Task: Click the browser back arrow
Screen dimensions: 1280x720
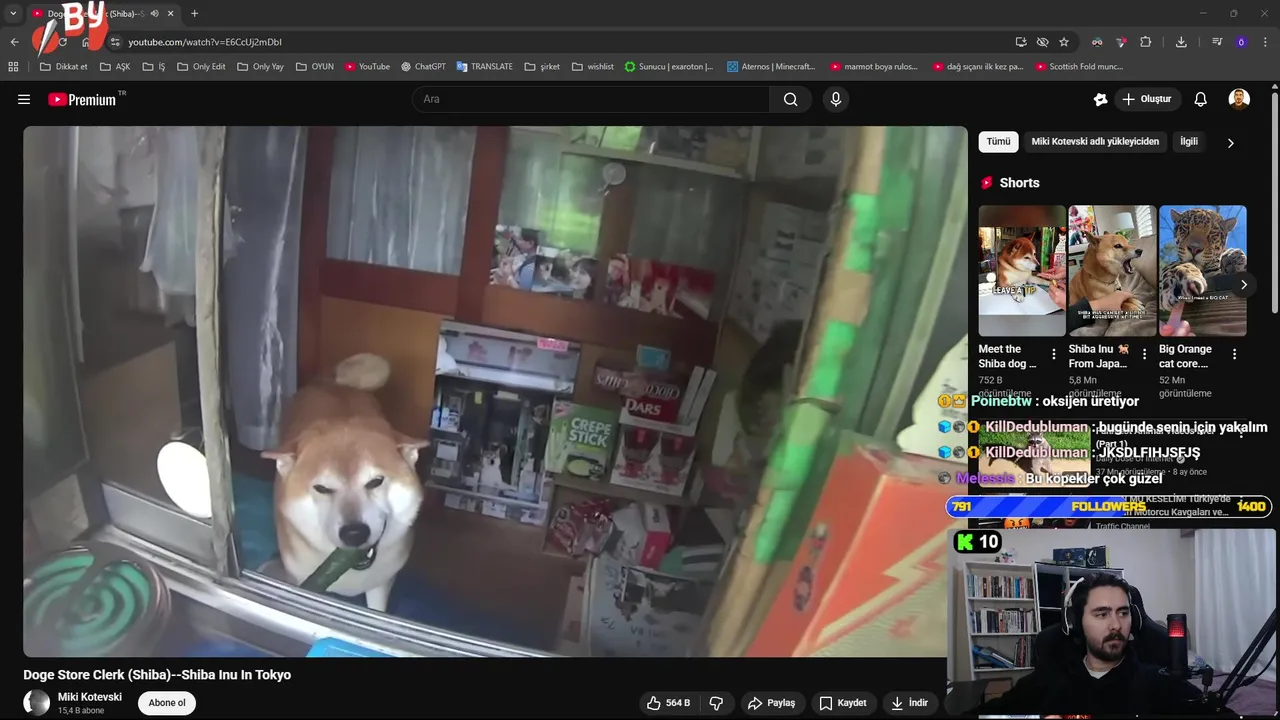Action: coord(14,42)
